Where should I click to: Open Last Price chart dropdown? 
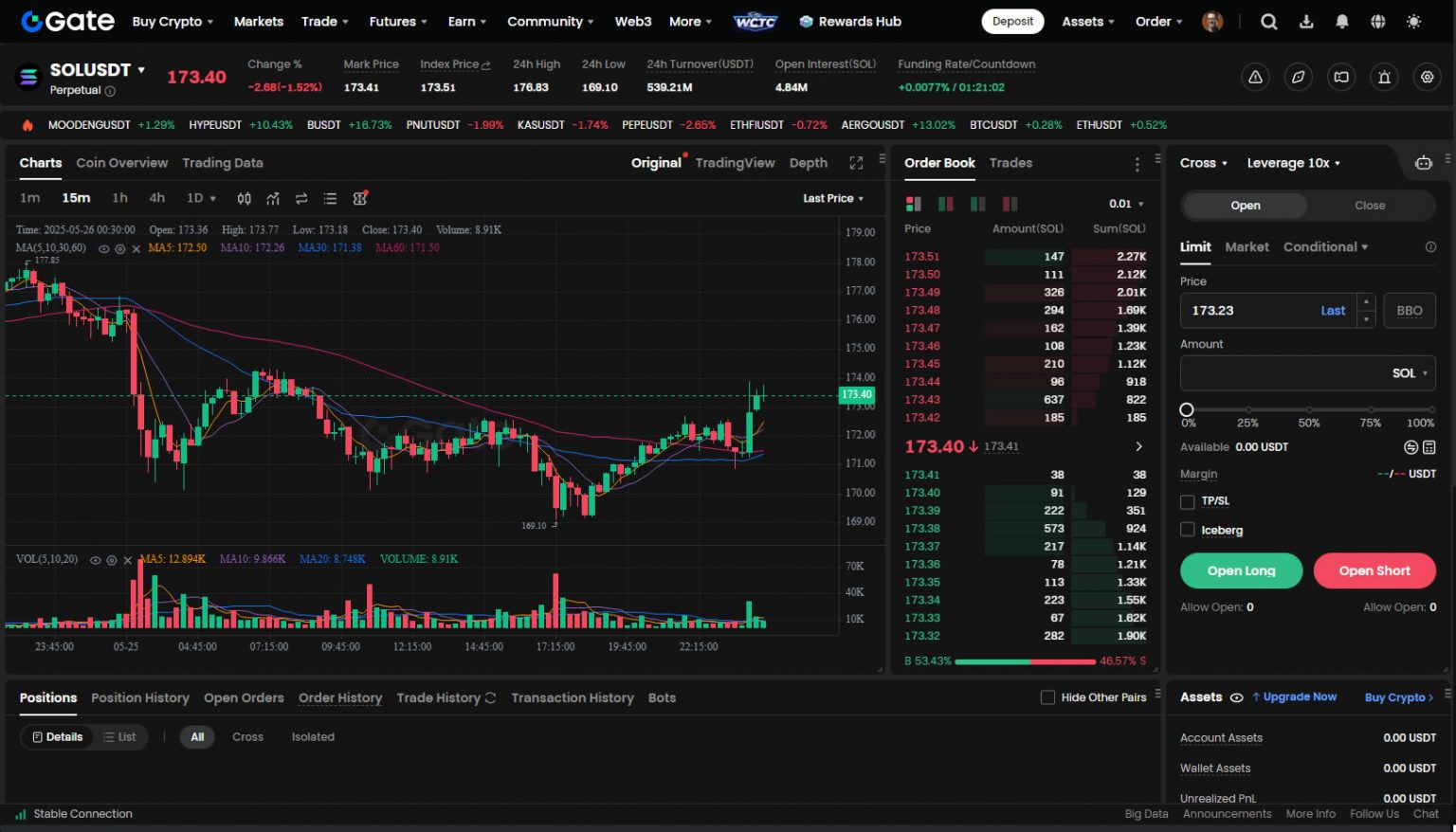pos(833,198)
